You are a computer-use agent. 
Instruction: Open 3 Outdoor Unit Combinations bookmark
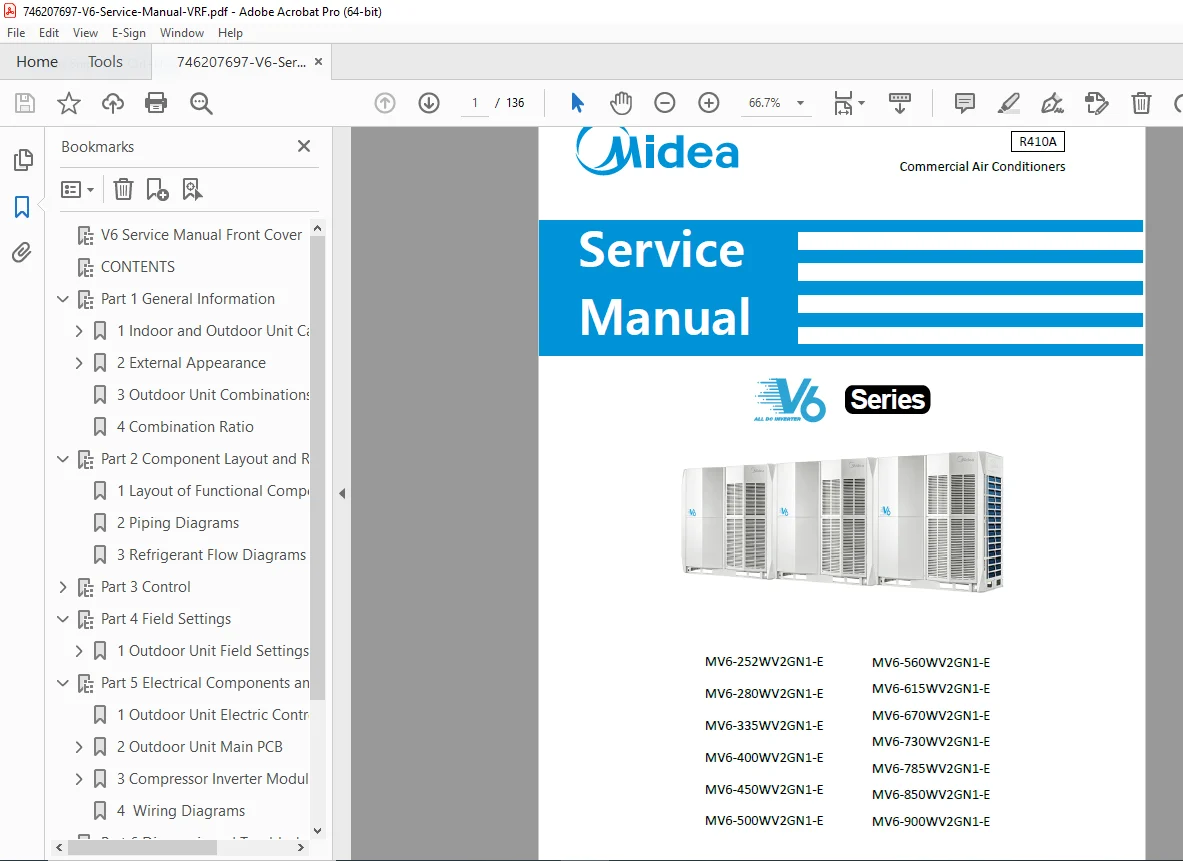[x=213, y=395]
